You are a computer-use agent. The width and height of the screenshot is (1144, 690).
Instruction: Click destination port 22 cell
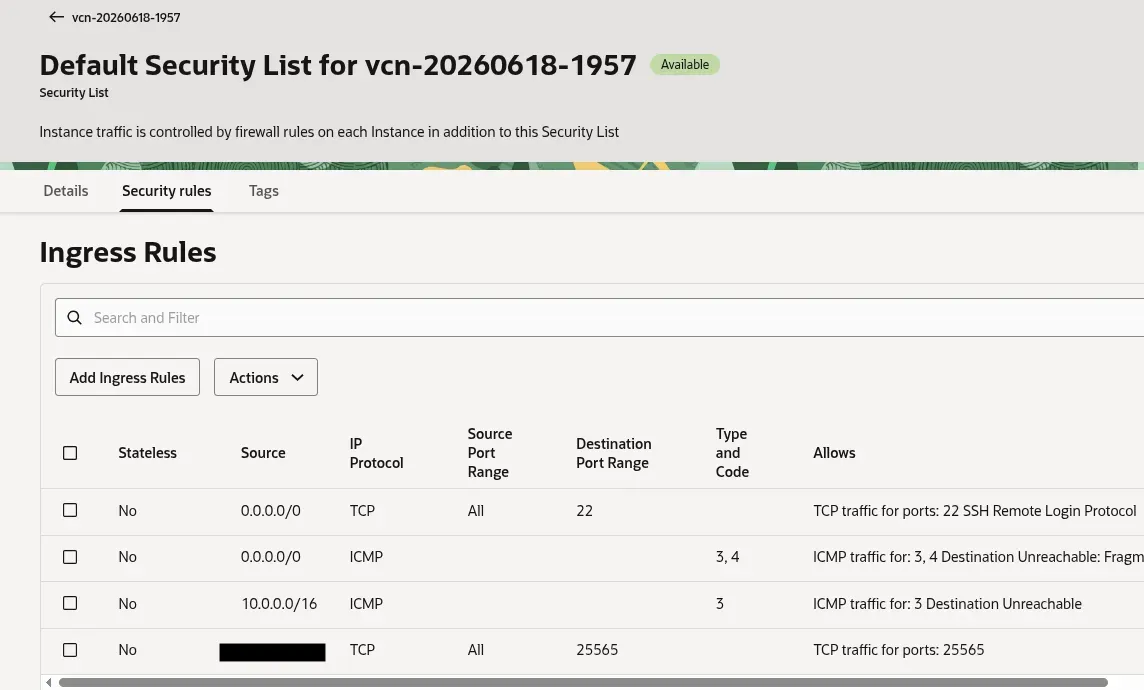click(x=584, y=511)
